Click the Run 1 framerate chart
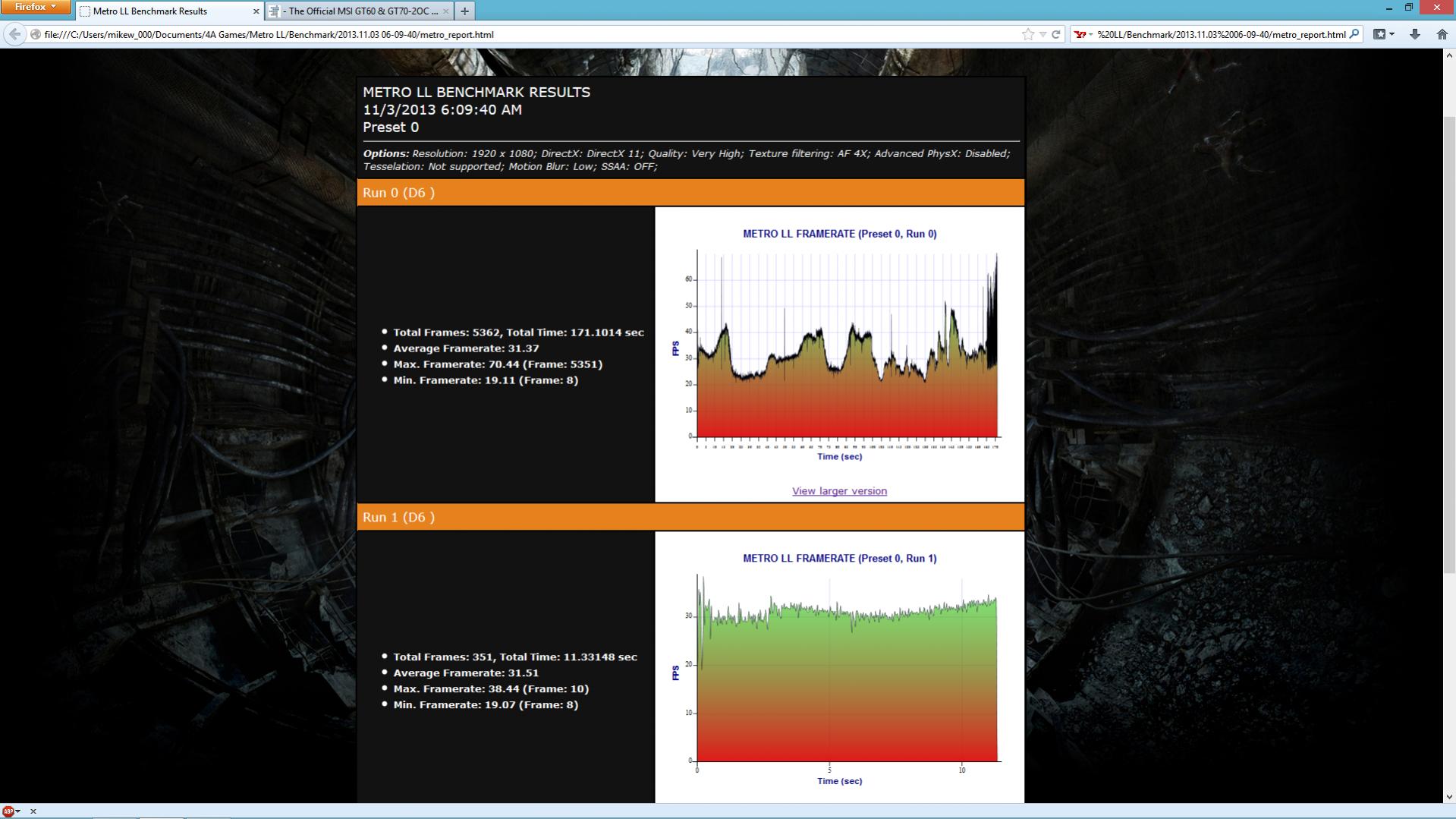 (839, 670)
